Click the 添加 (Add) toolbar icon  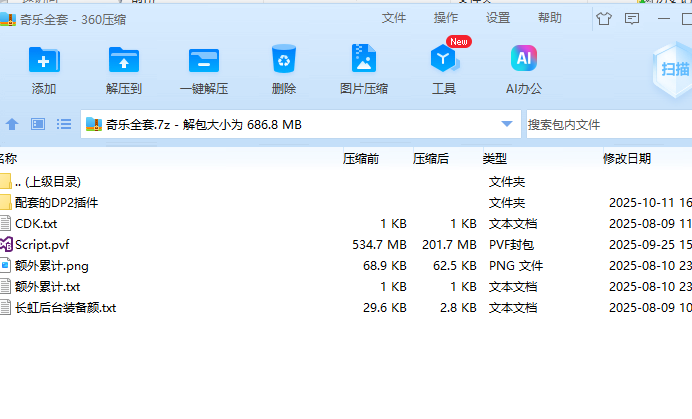coord(43,61)
